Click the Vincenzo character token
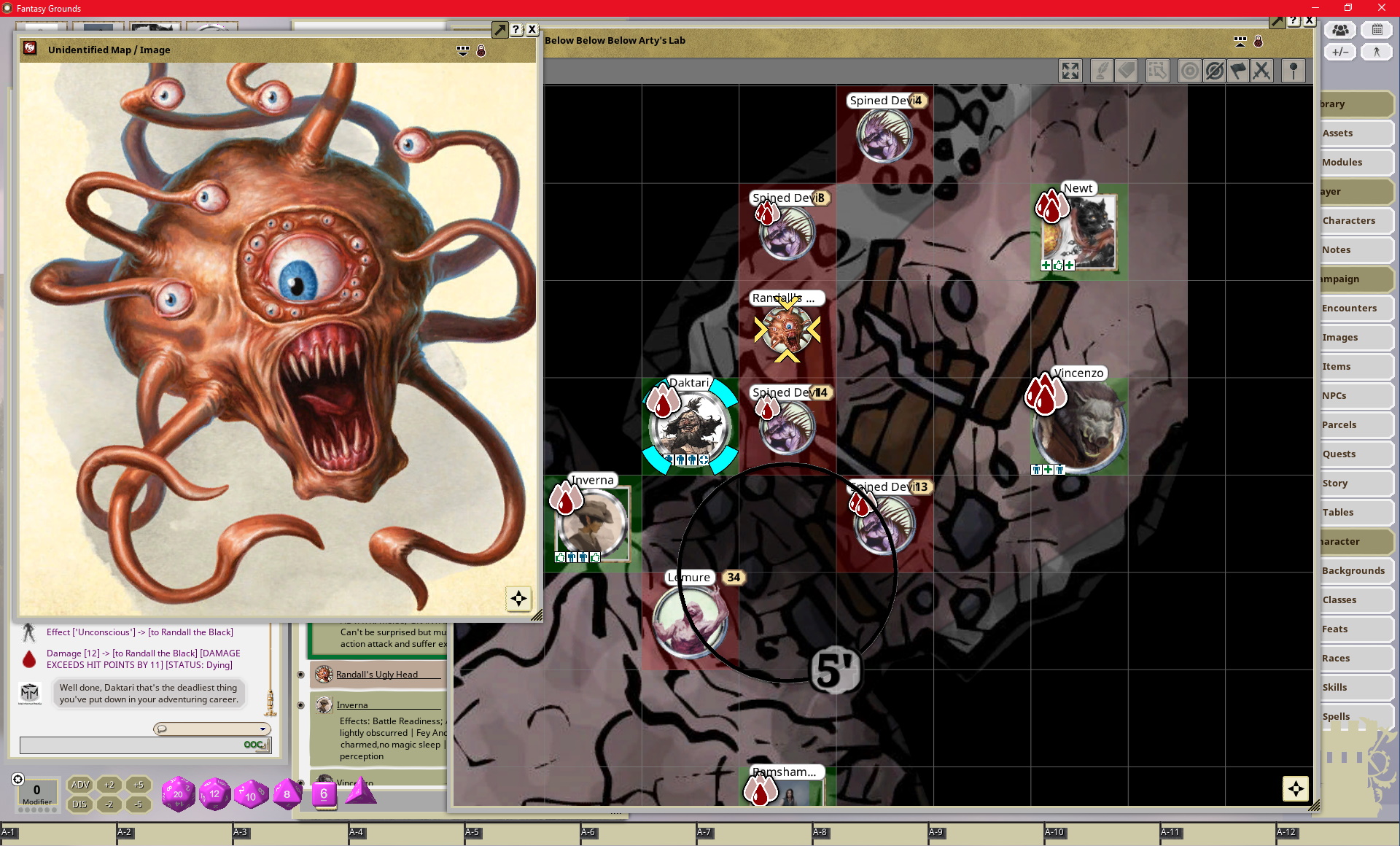Image resolution: width=1400 pixels, height=846 pixels. click(x=1079, y=427)
